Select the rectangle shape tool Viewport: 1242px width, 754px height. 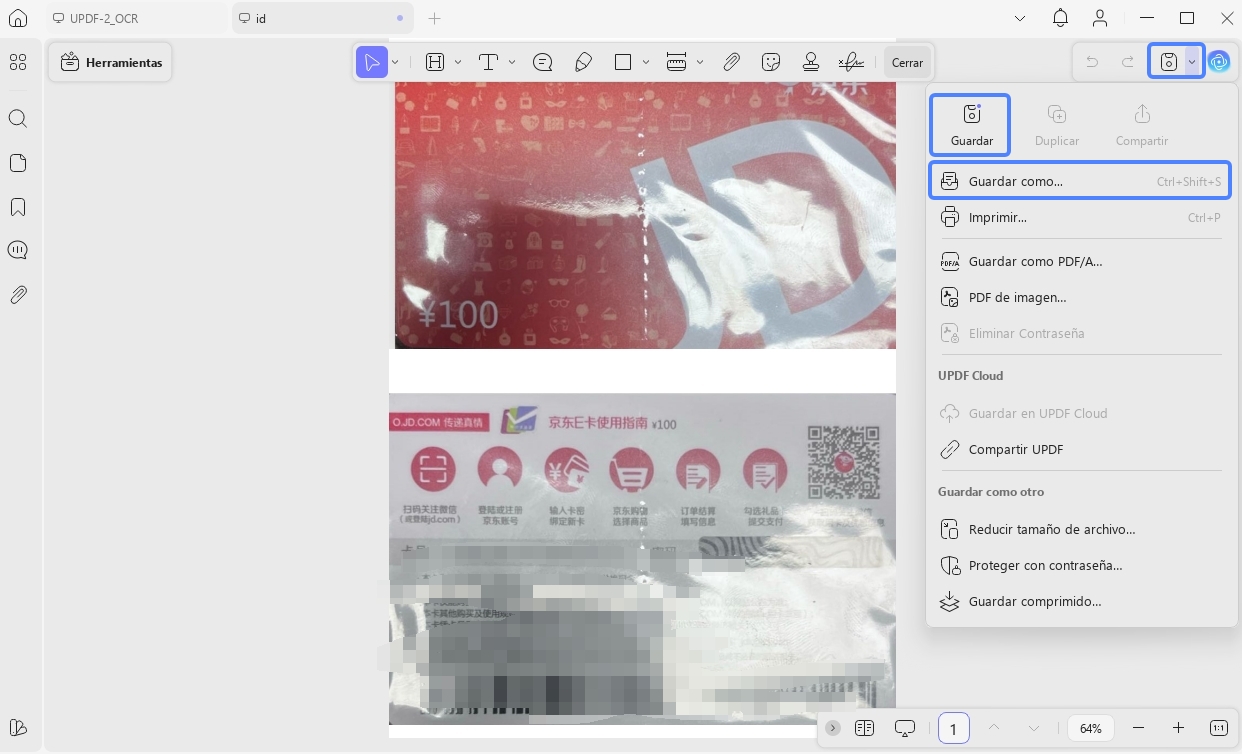pos(623,62)
